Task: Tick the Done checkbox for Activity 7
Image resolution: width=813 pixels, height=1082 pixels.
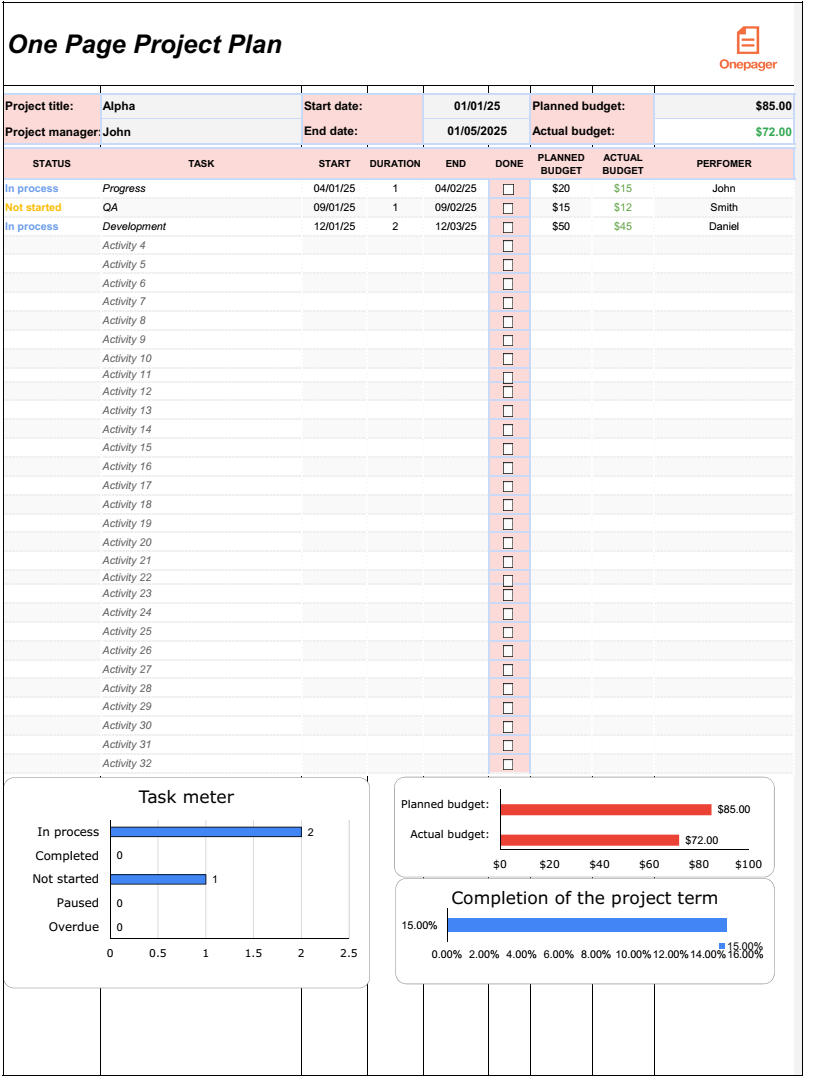Action: pyautogui.click(x=508, y=302)
